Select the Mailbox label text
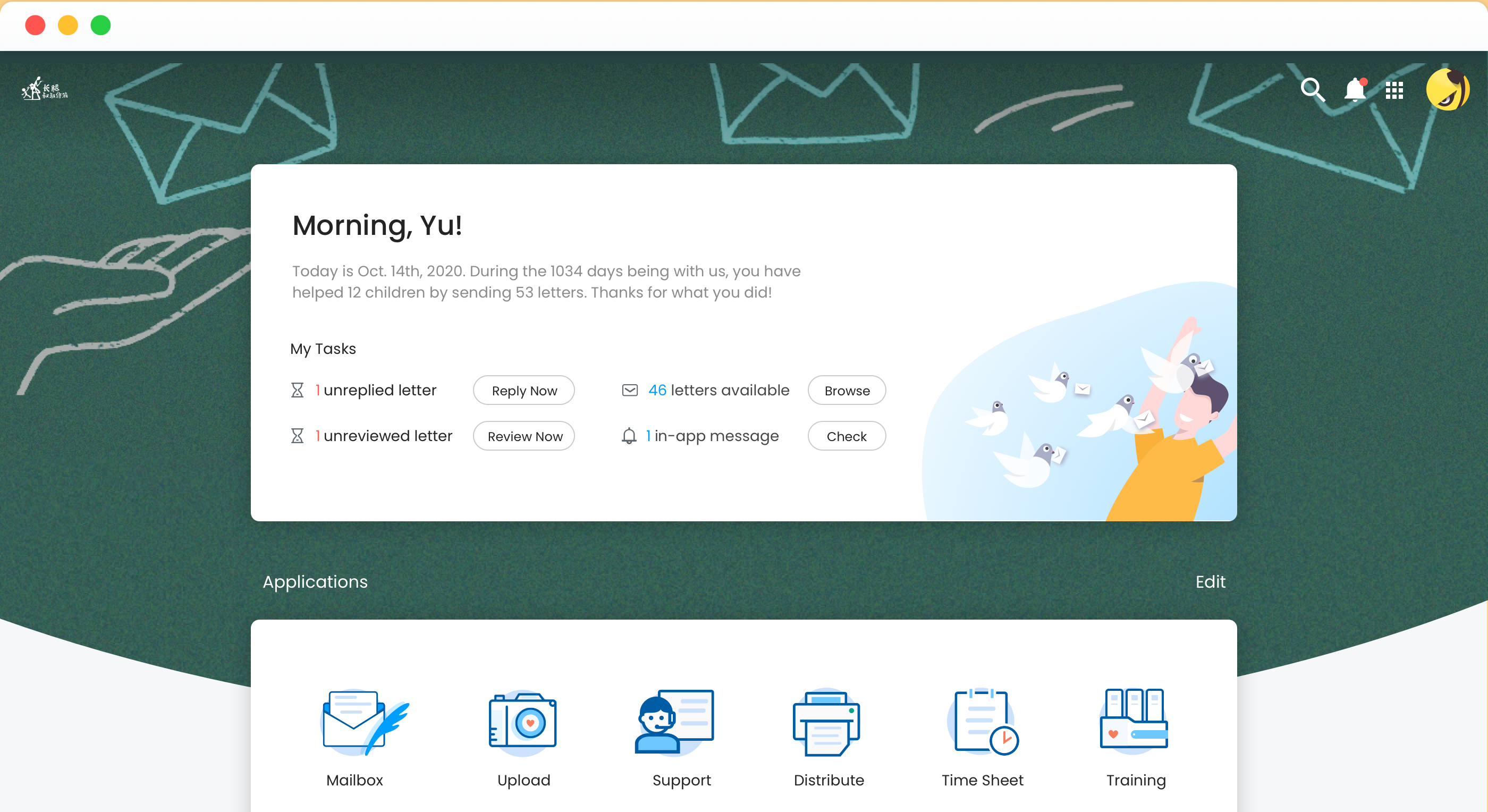 pyautogui.click(x=354, y=780)
